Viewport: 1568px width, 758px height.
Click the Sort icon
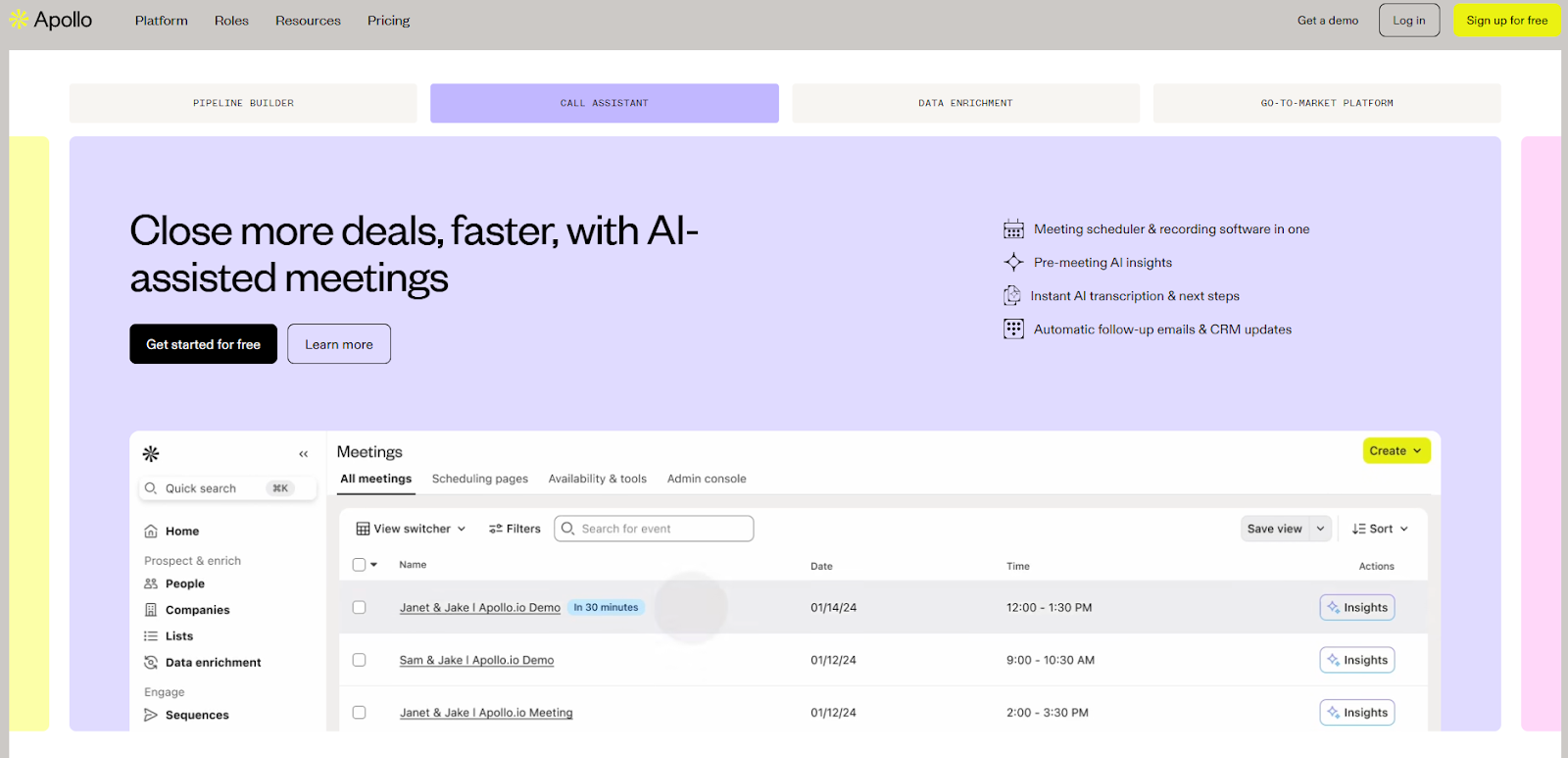[x=1359, y=529]
